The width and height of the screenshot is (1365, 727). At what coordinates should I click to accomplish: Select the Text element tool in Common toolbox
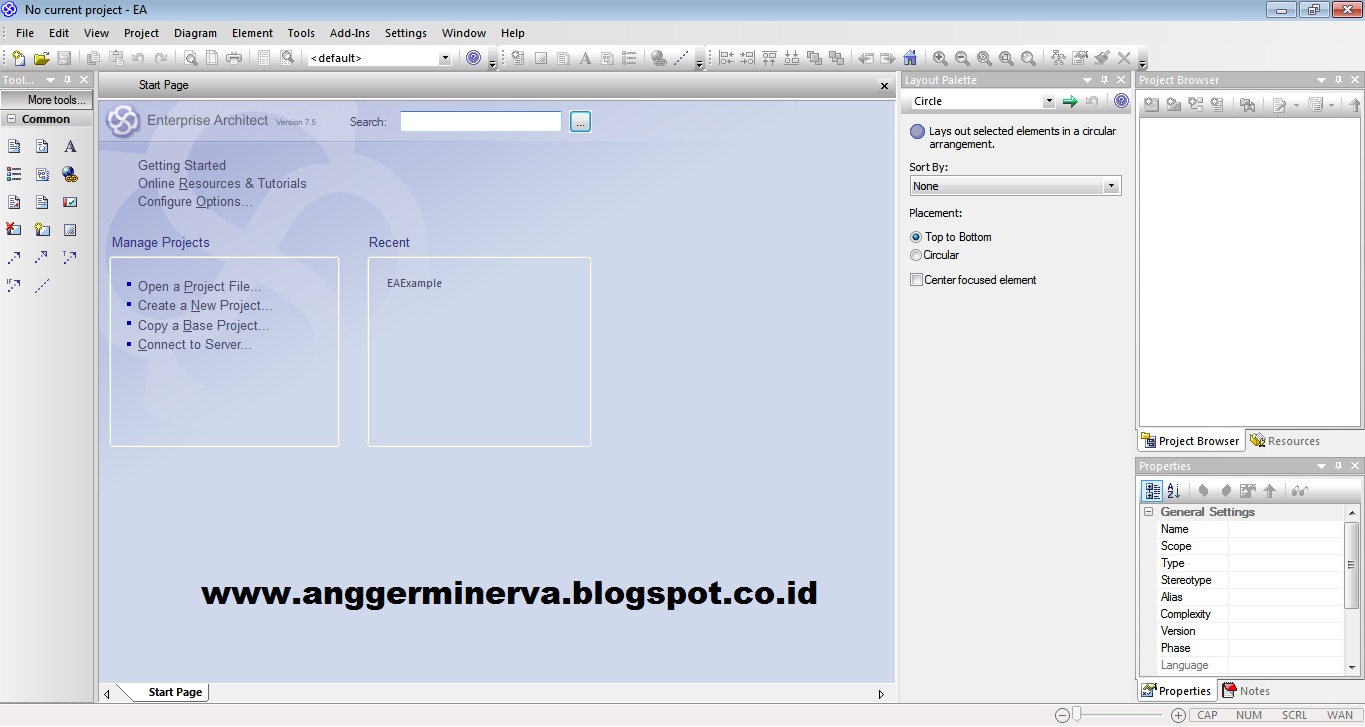tap(70, 146)
